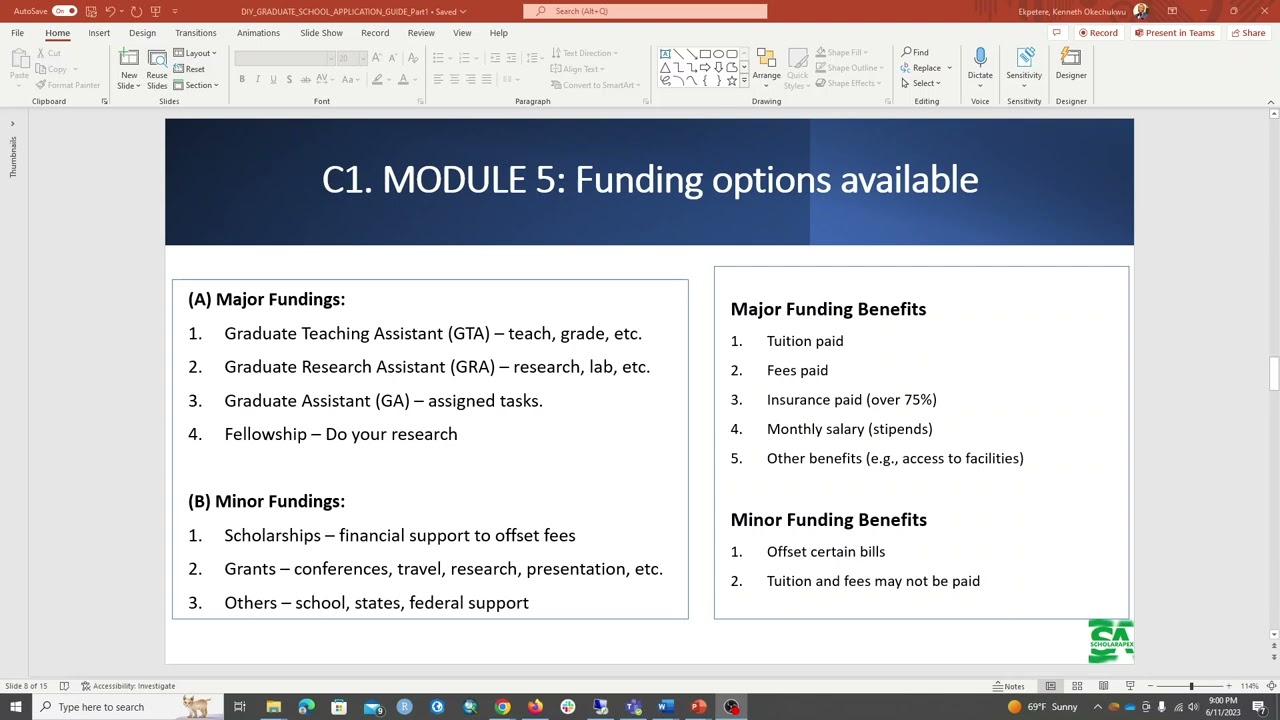Switch to the Insert tab
The image size is (1280, 720).
(99, 33)
